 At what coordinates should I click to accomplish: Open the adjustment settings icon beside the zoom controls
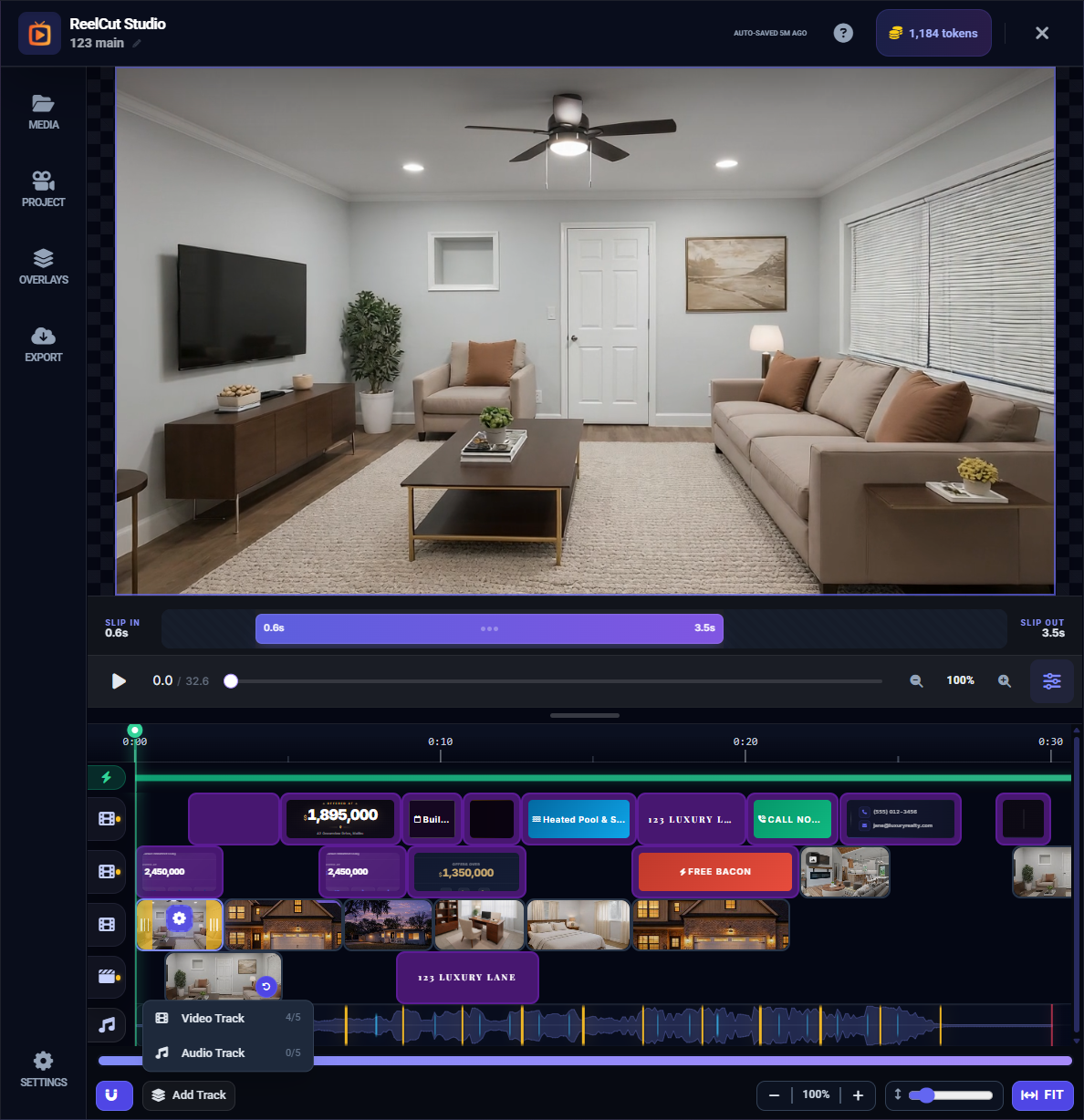pos(1051,680)
